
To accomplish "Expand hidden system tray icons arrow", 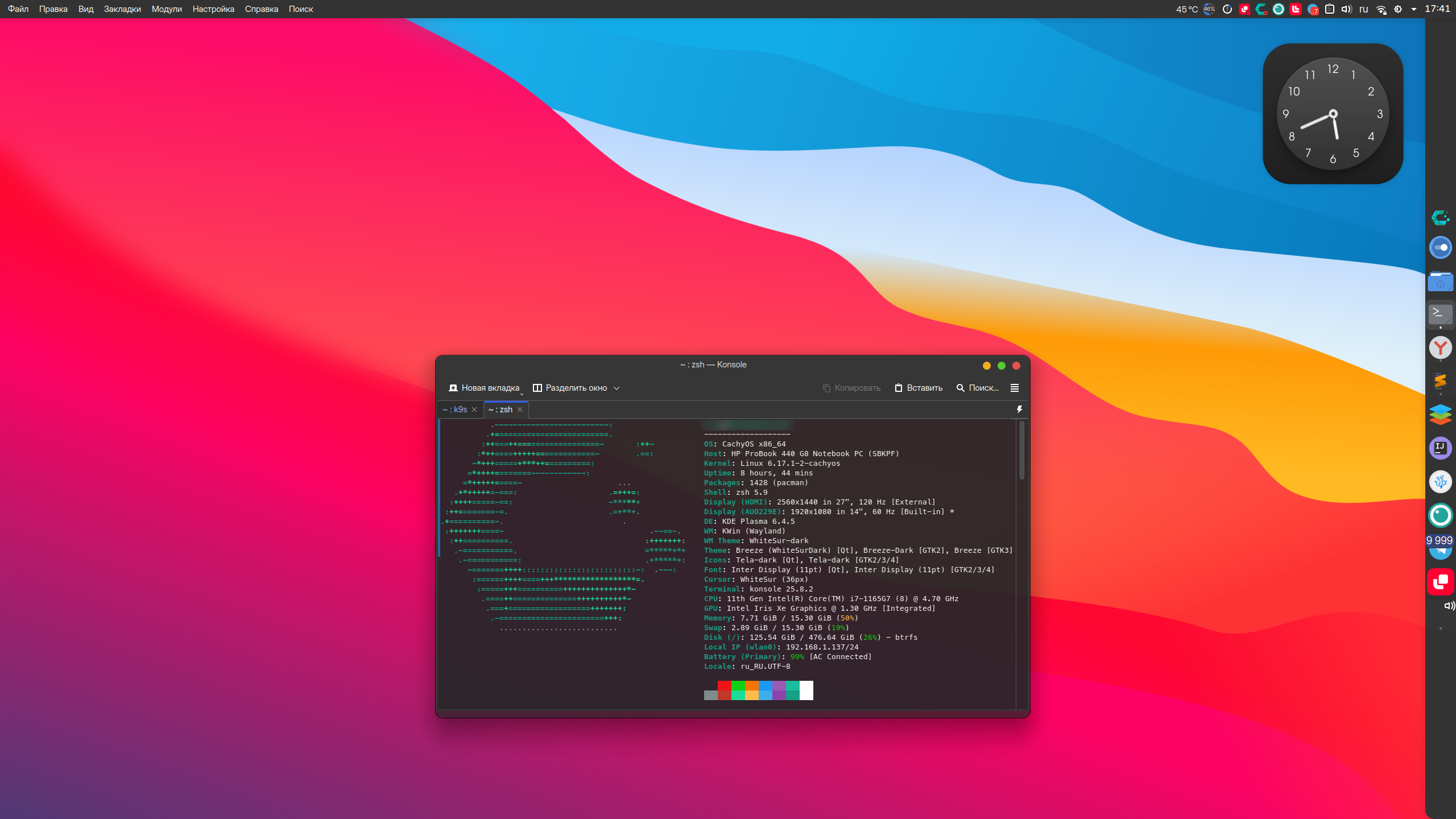I will click(1414, 9).
